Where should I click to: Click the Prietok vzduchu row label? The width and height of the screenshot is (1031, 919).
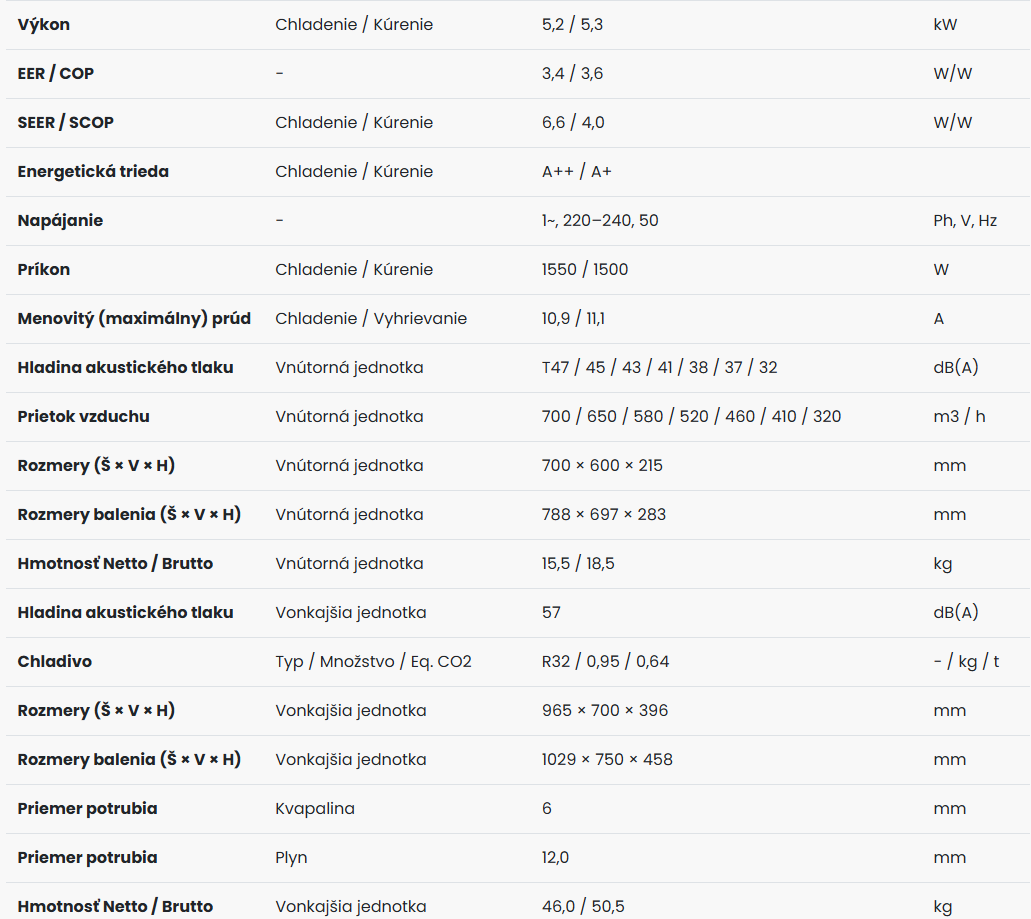tap(84, 417)
